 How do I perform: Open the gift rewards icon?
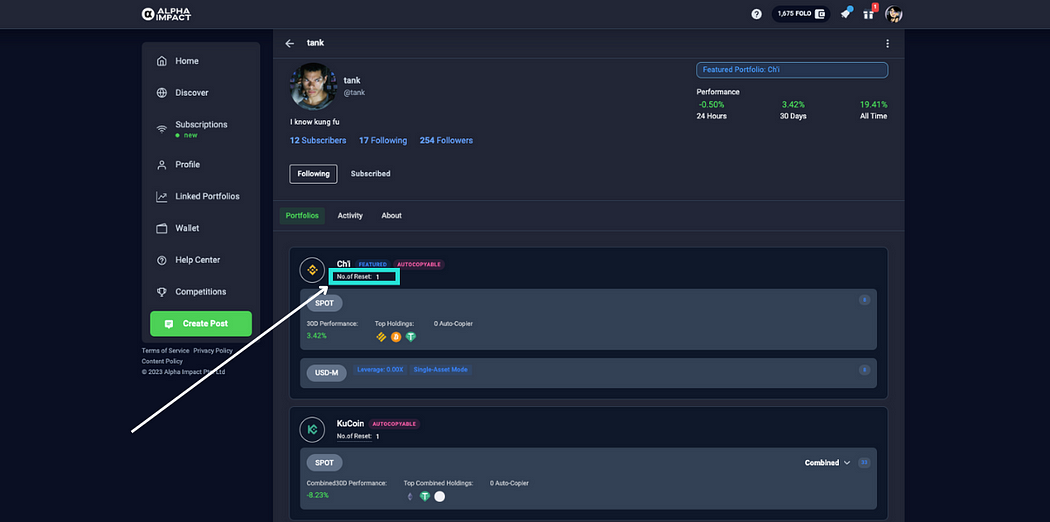point(869,13)
